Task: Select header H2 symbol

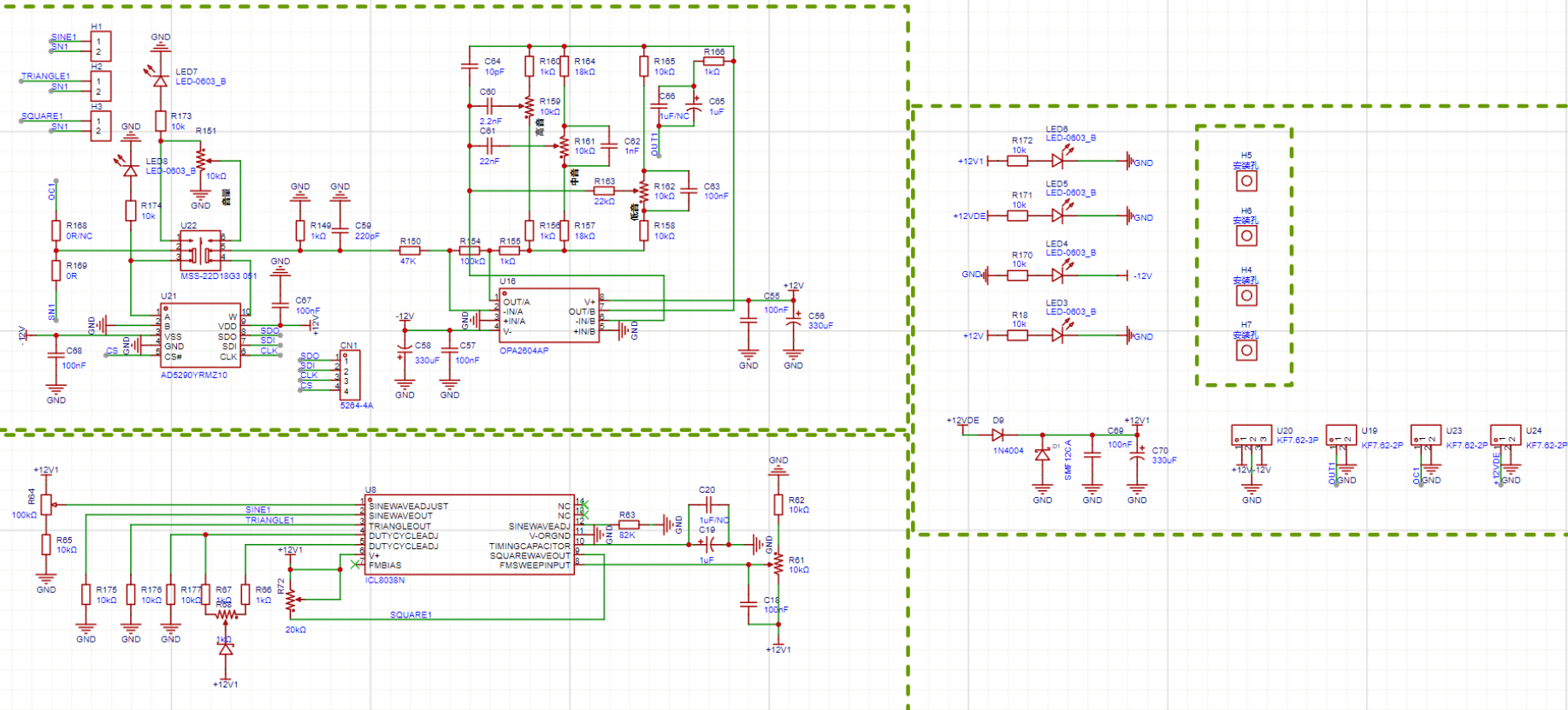Action: (x=101, y=86)
